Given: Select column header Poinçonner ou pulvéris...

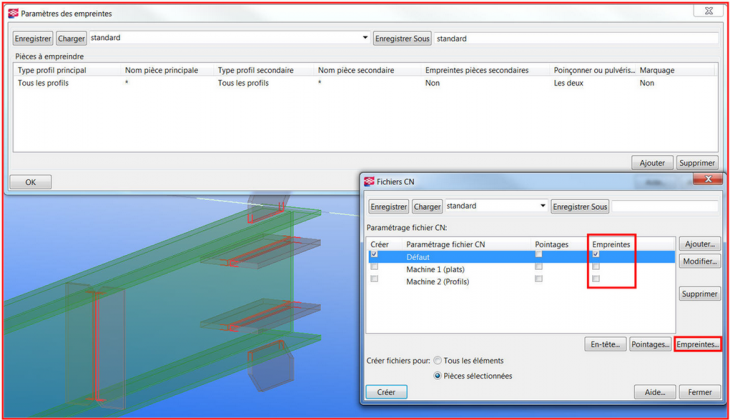Looking at the screenshot, I should (594, 70).
